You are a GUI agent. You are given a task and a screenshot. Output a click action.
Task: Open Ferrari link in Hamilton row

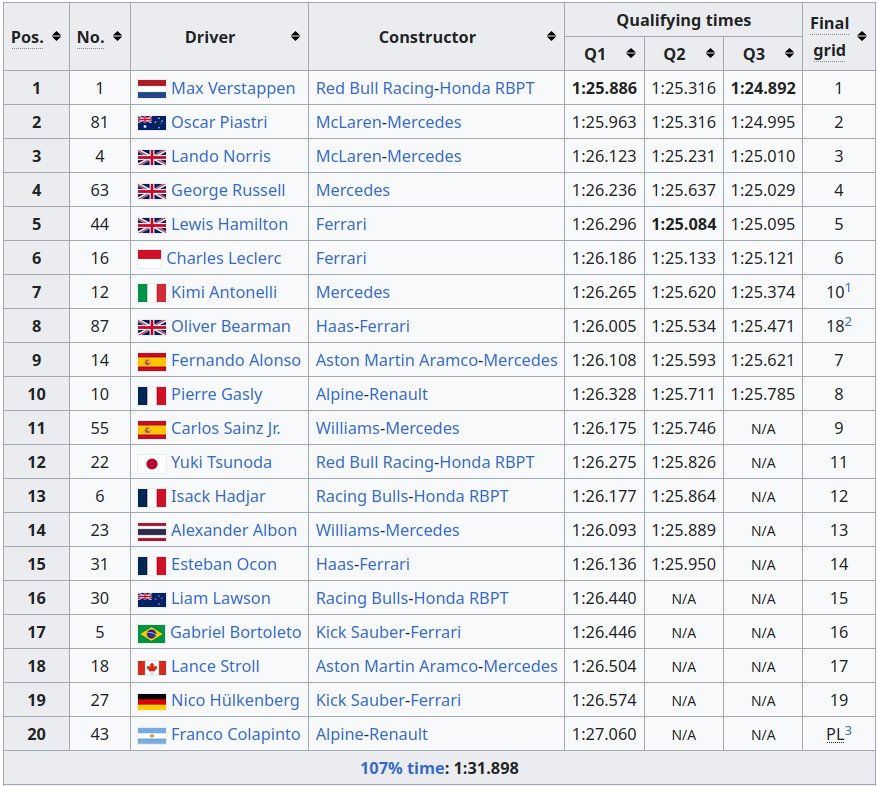[341, 224]
